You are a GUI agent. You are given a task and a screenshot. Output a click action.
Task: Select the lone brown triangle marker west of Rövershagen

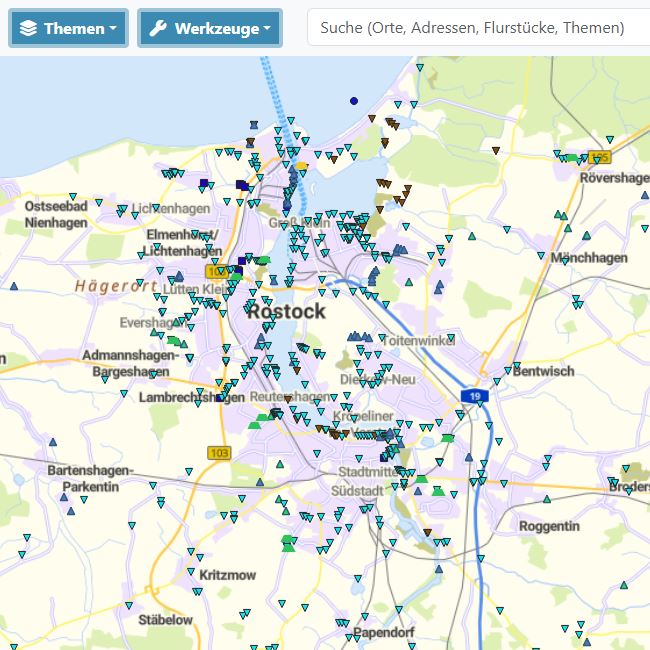click(x=496, y=150)
